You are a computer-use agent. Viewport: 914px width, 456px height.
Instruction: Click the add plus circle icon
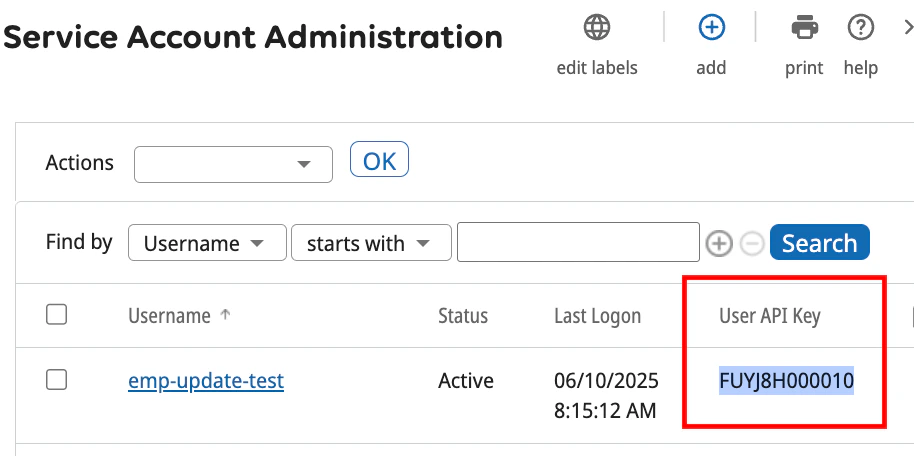(711, 28)
